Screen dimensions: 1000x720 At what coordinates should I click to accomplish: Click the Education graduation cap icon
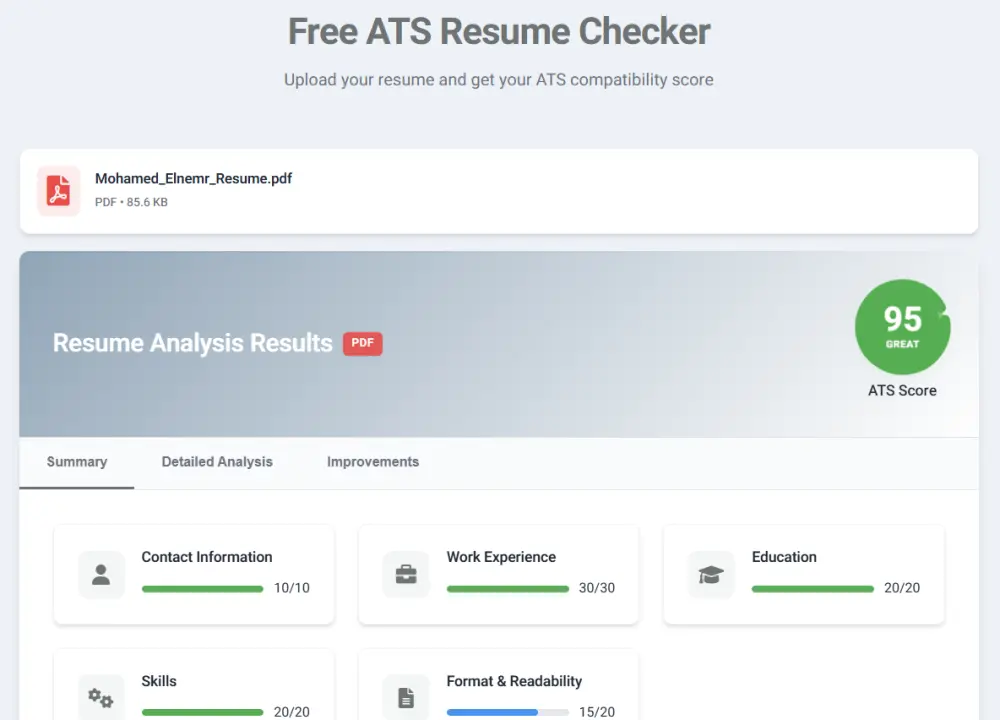(711, 574)
